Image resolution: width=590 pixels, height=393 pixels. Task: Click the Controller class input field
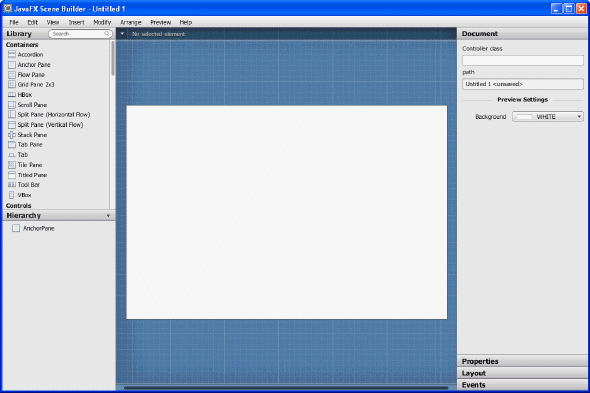(523, 60)
